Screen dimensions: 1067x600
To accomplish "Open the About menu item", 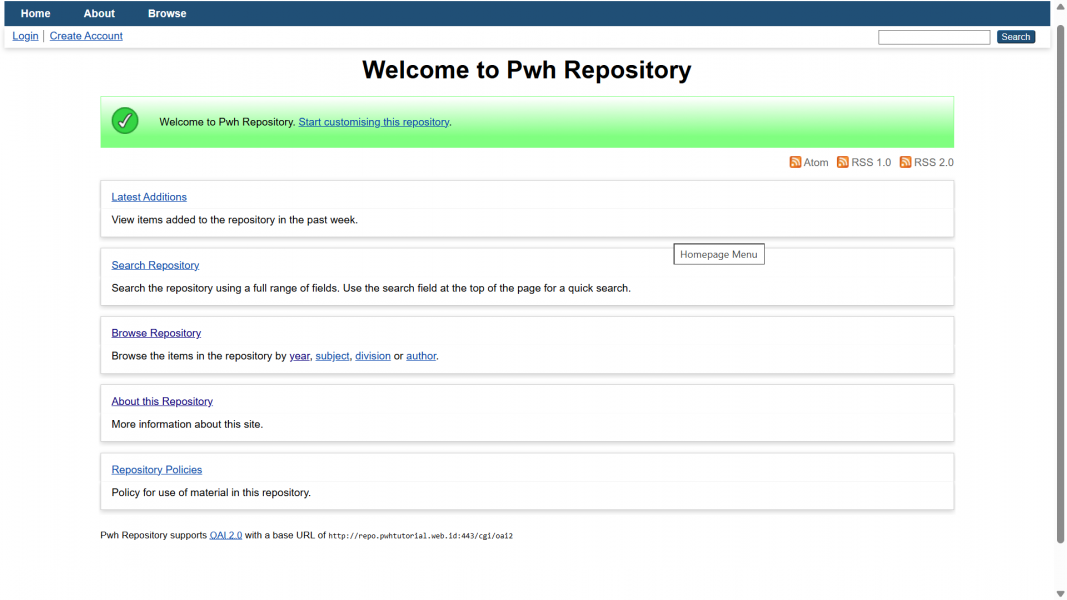I will 99,14.
